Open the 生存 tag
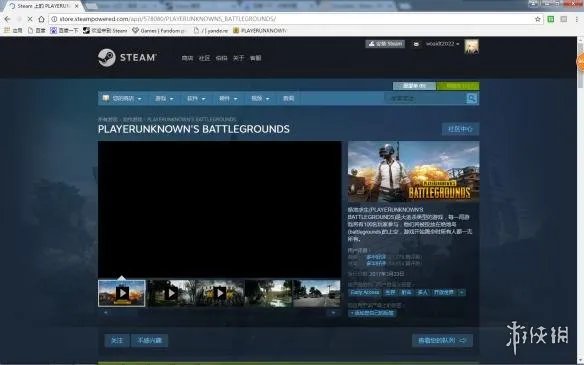584x365 pixels. pyautogui.click(x=390, y=293)
